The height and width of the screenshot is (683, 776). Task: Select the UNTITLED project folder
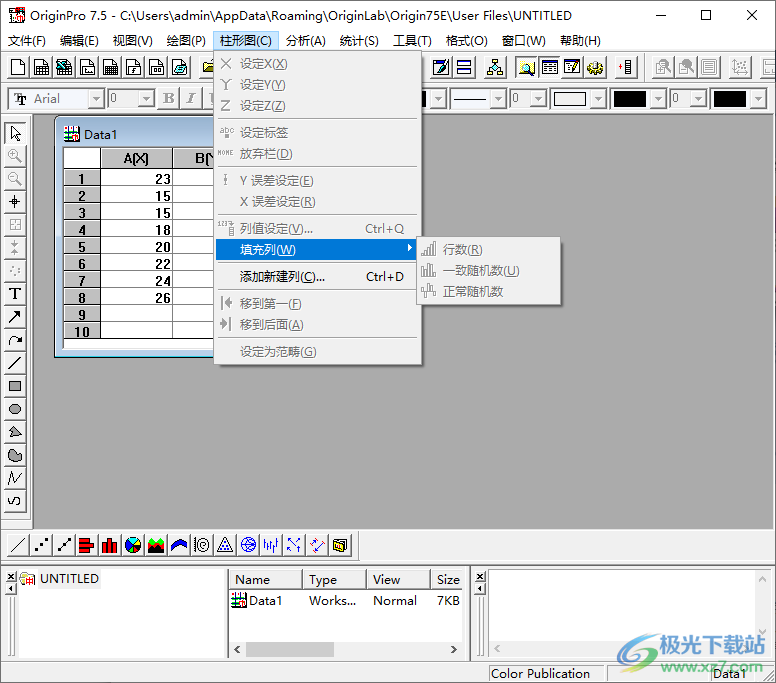[x=69, y=579]
